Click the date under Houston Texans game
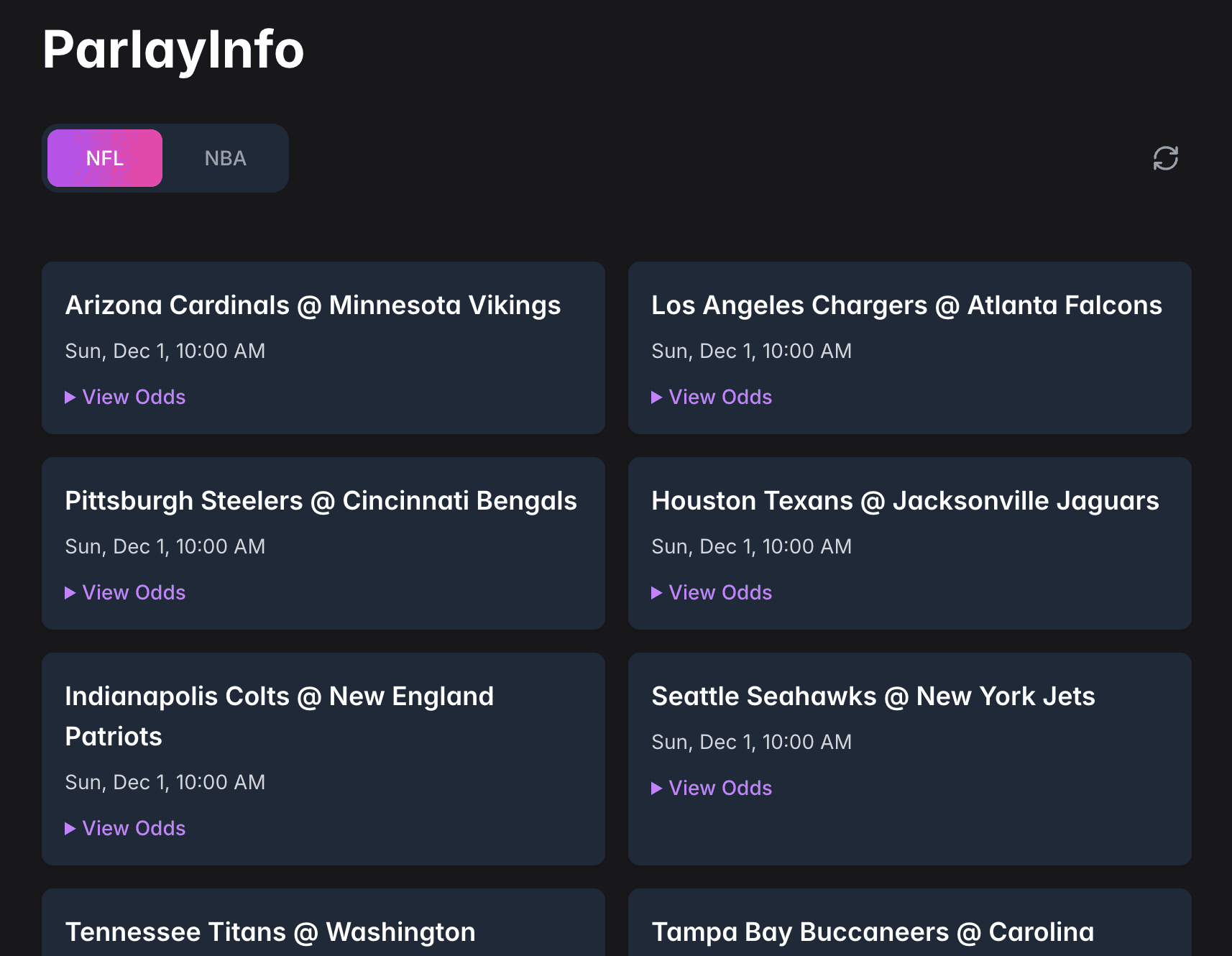 tap(752, 546)
